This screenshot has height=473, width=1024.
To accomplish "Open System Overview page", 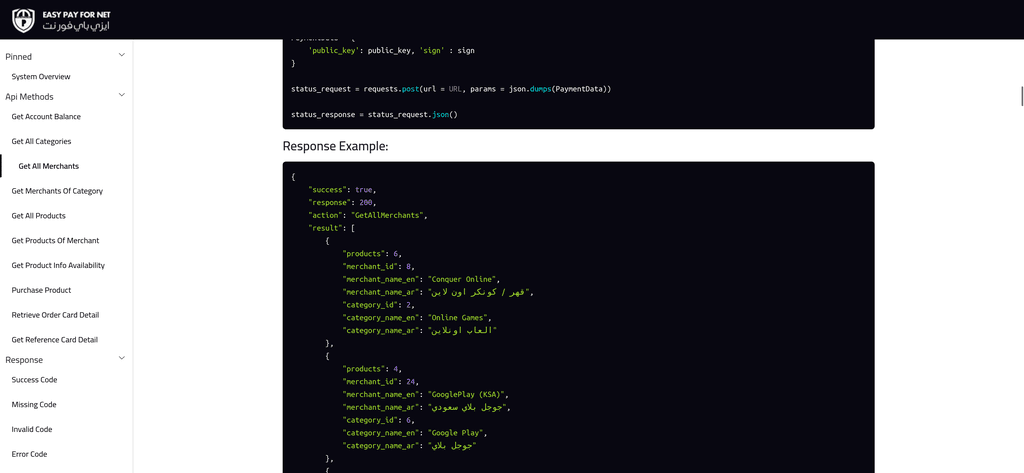I will 40,77.
